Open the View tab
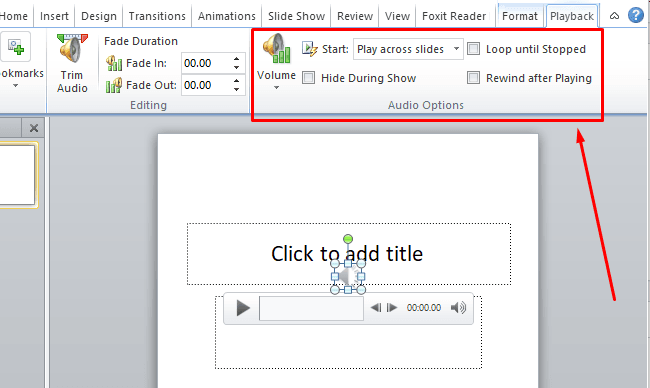 tap(397, 16)
